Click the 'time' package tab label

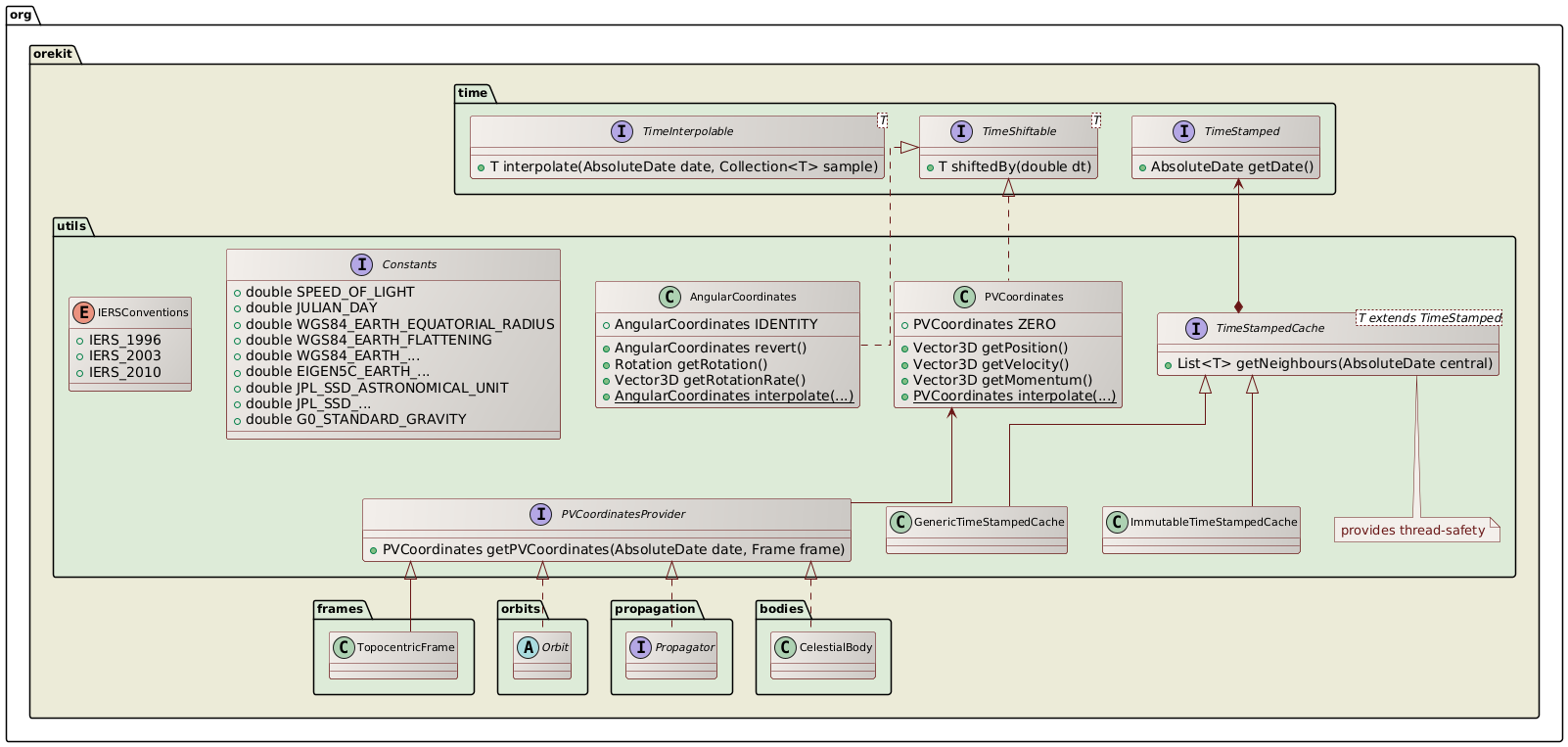click(x=473, y=92)
